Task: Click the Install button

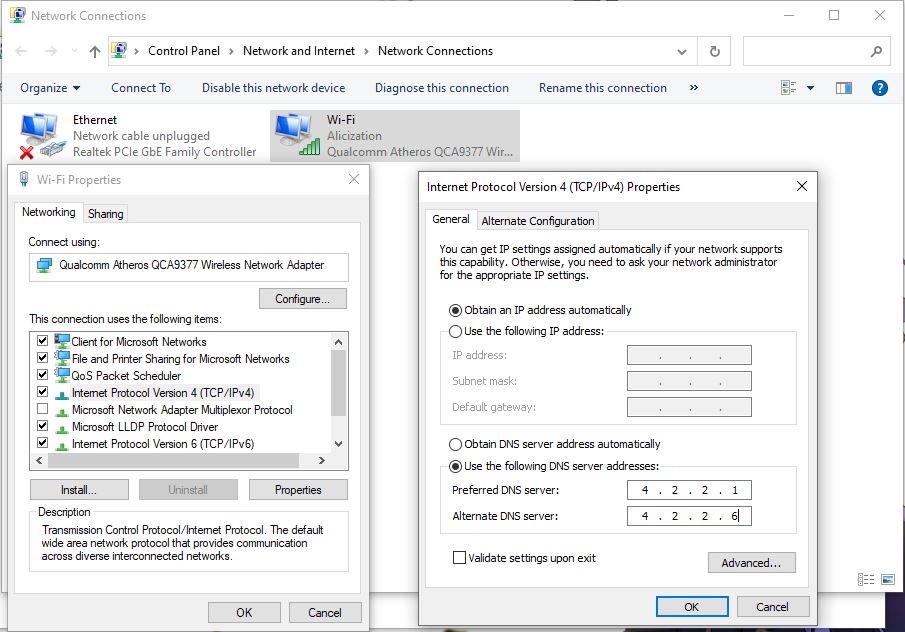Action: coord(79,490)
